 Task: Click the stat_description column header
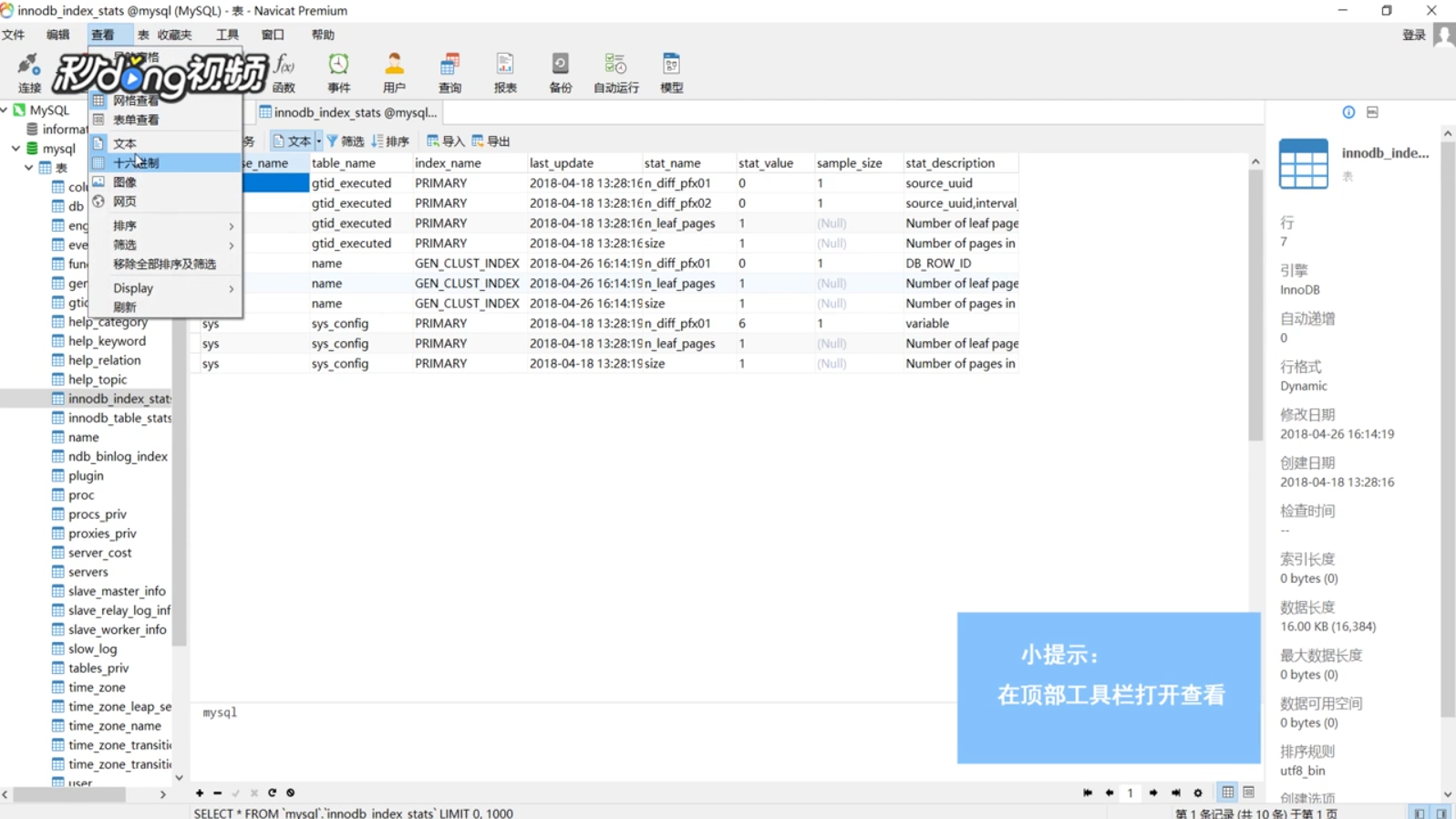click(x=960, y=163)
